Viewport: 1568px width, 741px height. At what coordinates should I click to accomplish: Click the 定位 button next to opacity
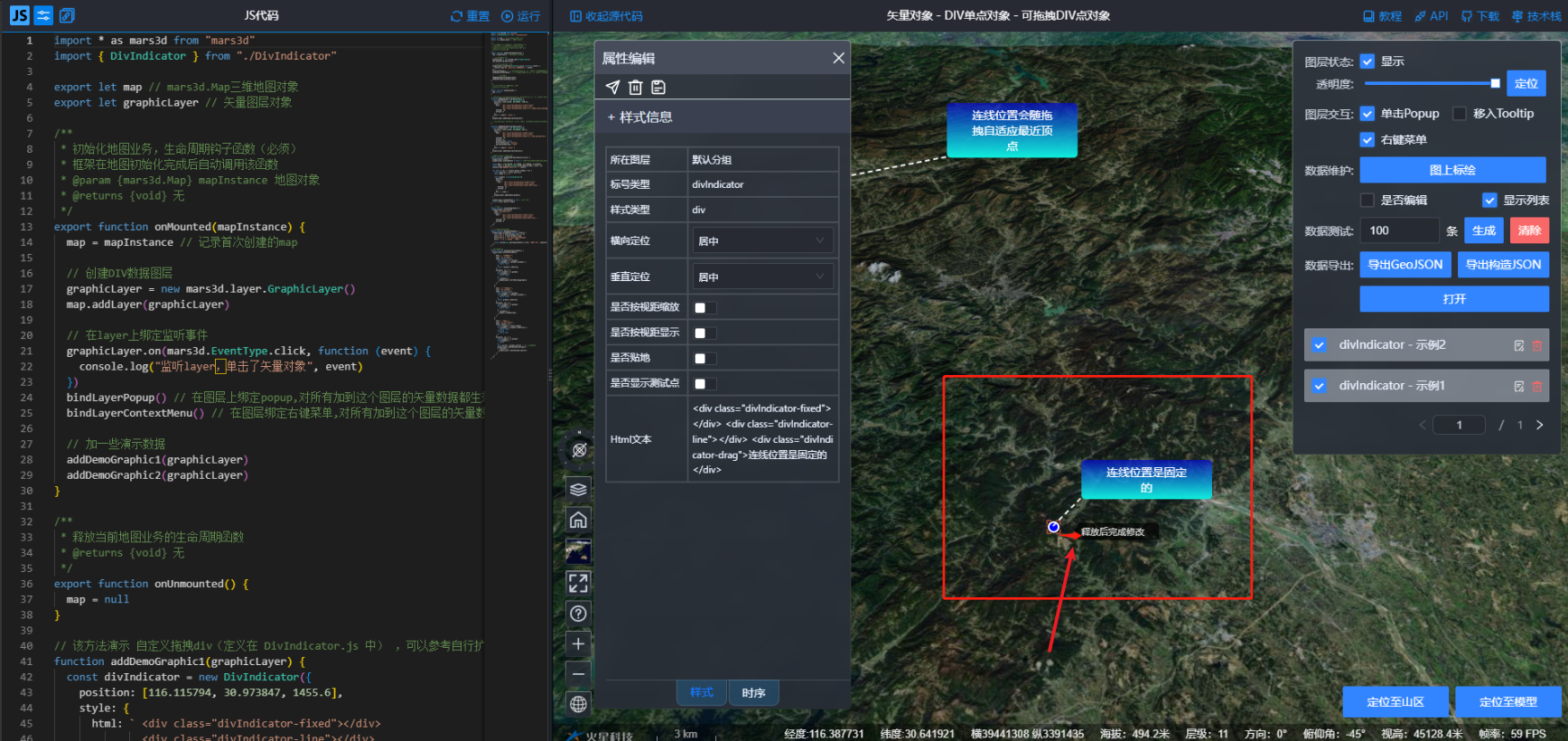(x=1526, y=83)
